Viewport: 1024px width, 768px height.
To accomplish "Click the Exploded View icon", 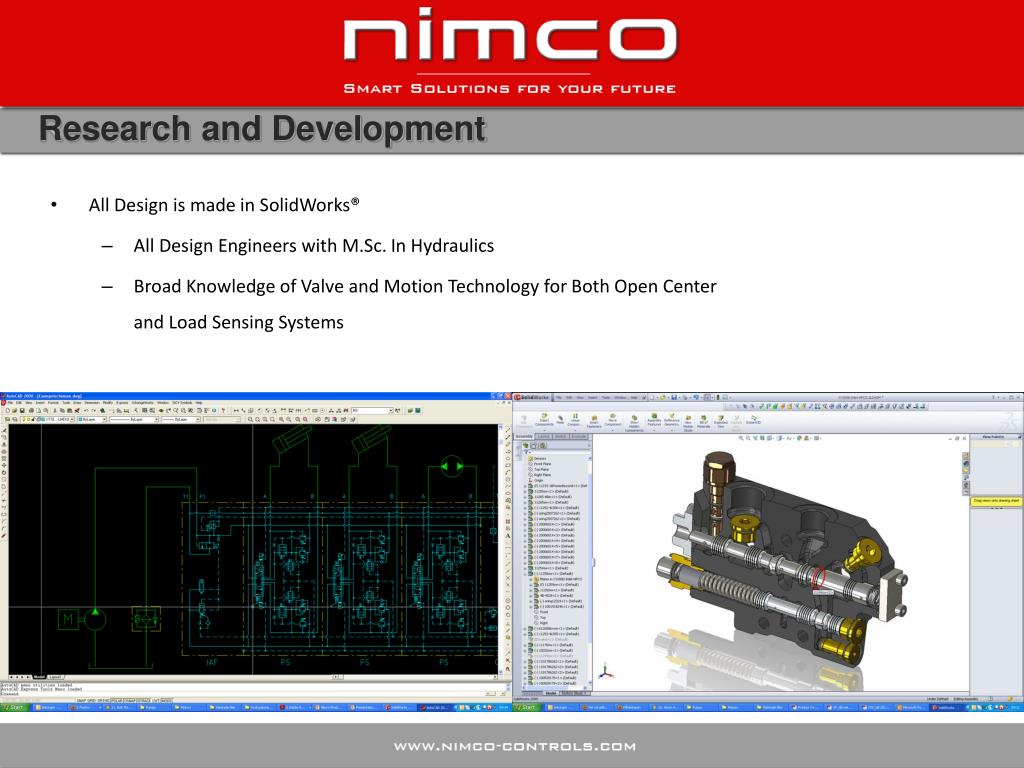I will point(720,421).
